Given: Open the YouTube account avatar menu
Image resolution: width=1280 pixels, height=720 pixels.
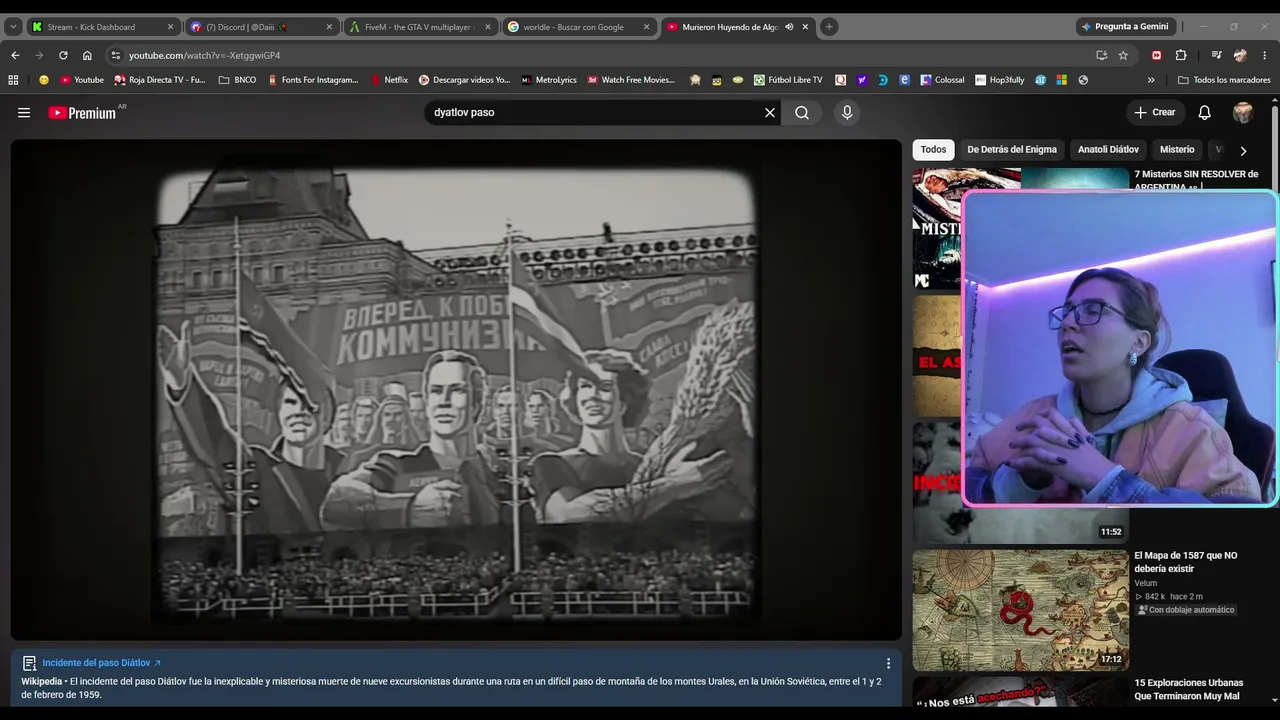Looking at the screenshot, I should tap(1243, 113).
